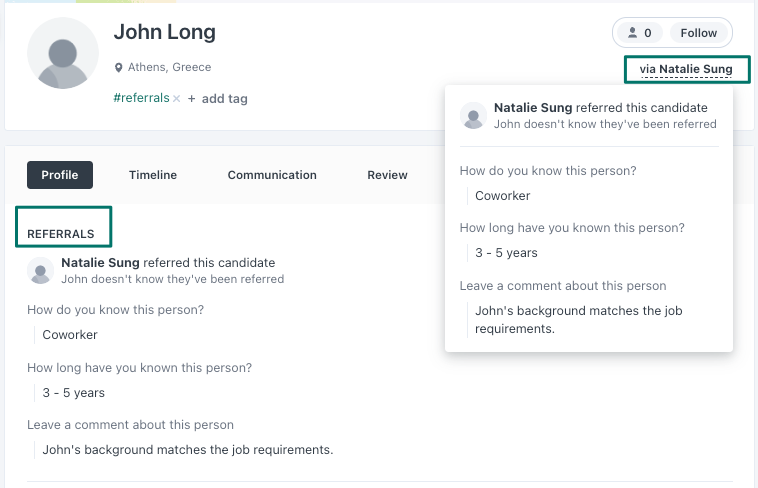Screen dimensions: 758x488
Task: Click the Coworker answer in the popup
Action: pyautogui.click(x=503, y=196)
